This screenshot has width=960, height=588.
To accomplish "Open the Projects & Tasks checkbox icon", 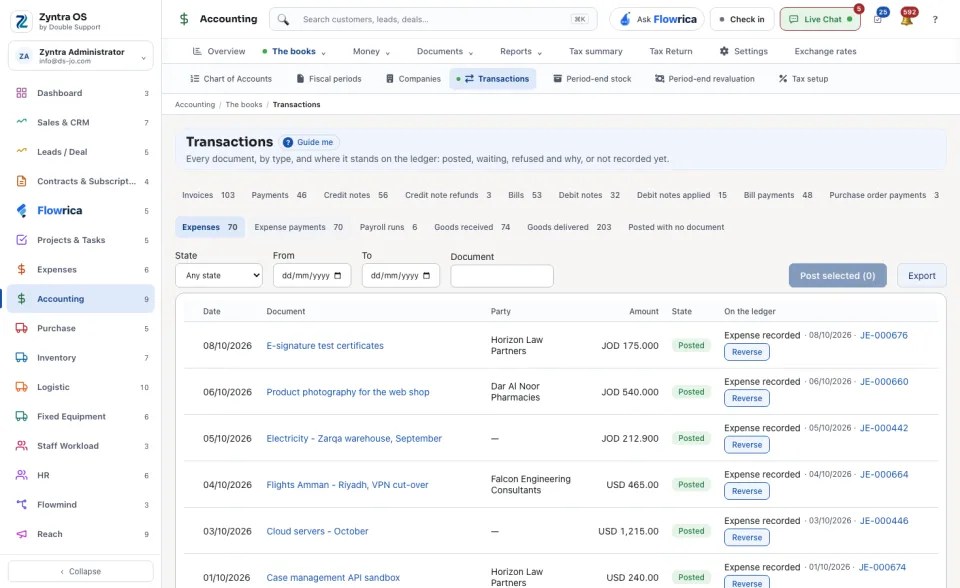I will click(x=21, y=240).
